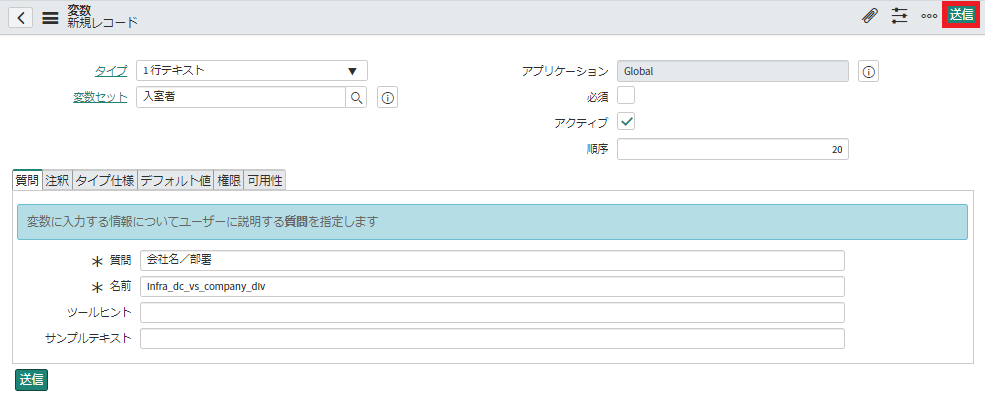Go back using the header arrow
Screen dimensions: 985x398
point(21,18)
